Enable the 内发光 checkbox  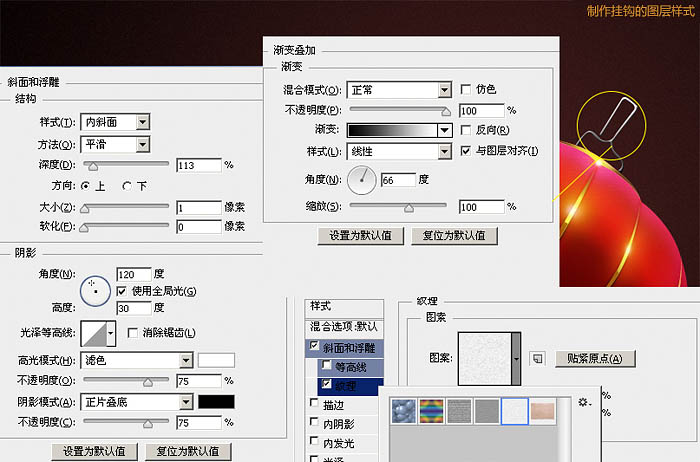point(314,441)
